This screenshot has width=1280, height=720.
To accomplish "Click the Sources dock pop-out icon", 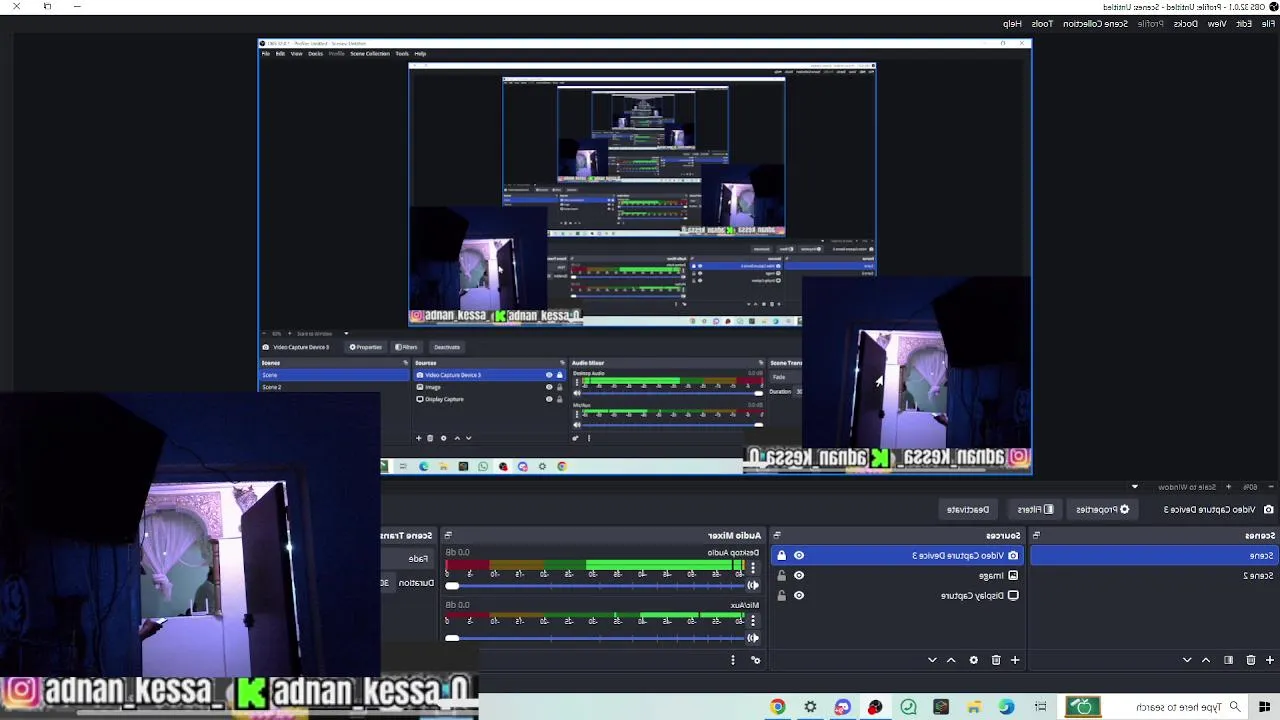I will (x=777, y=535).
